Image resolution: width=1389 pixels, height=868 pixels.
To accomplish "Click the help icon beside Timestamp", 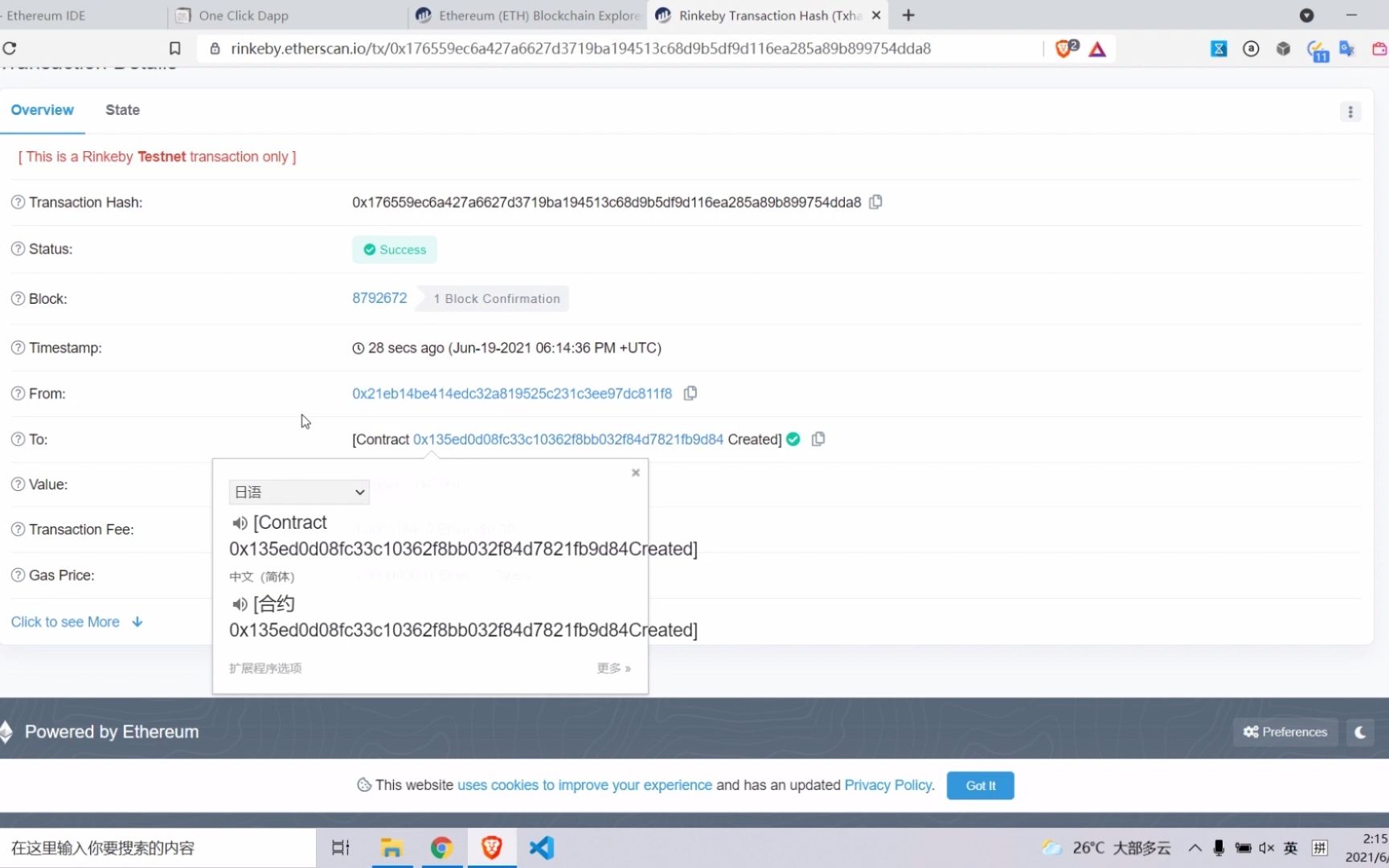I will pos(18,347).
